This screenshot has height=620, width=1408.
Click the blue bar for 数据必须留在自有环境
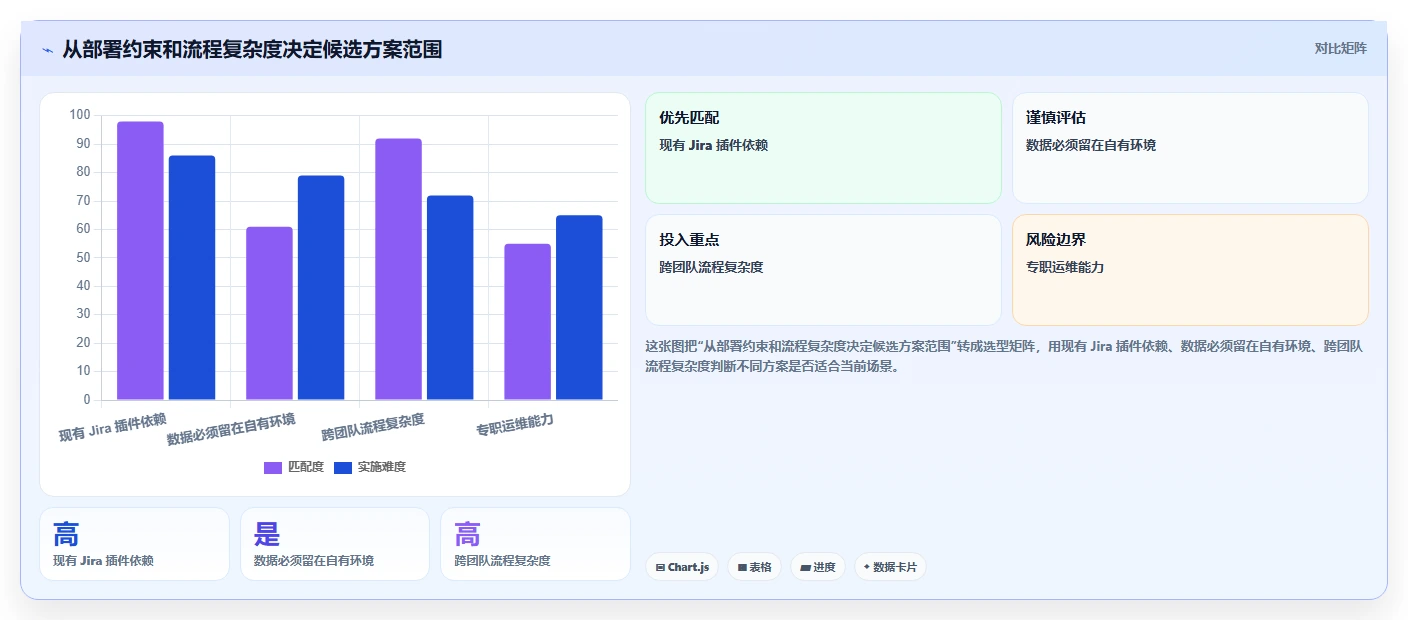pos(321,288)
